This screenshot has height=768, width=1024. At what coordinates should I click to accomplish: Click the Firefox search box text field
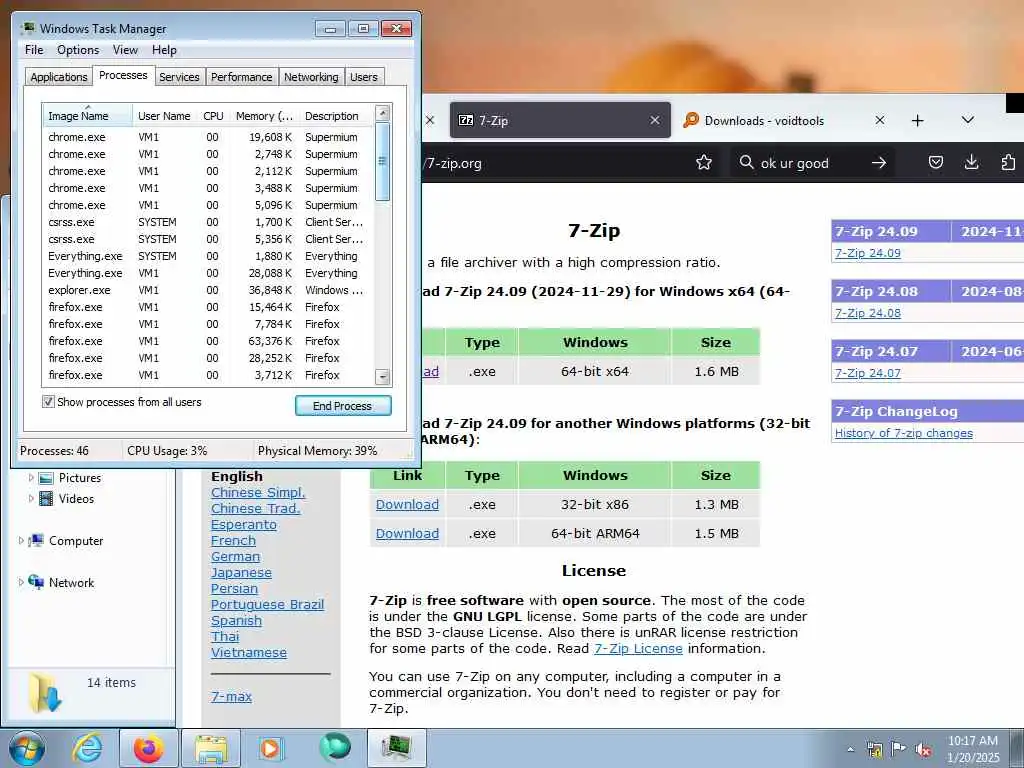click(810, 163)
